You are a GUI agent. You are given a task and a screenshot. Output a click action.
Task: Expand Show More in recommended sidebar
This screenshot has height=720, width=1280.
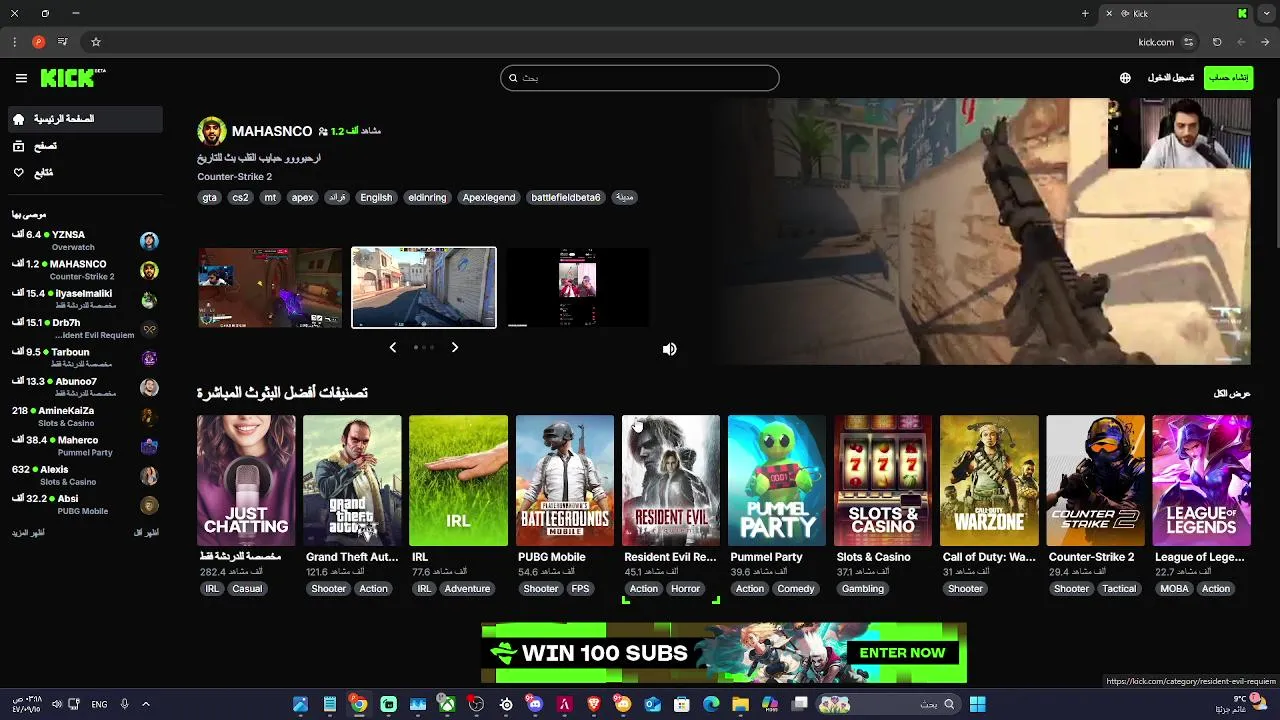28,533
